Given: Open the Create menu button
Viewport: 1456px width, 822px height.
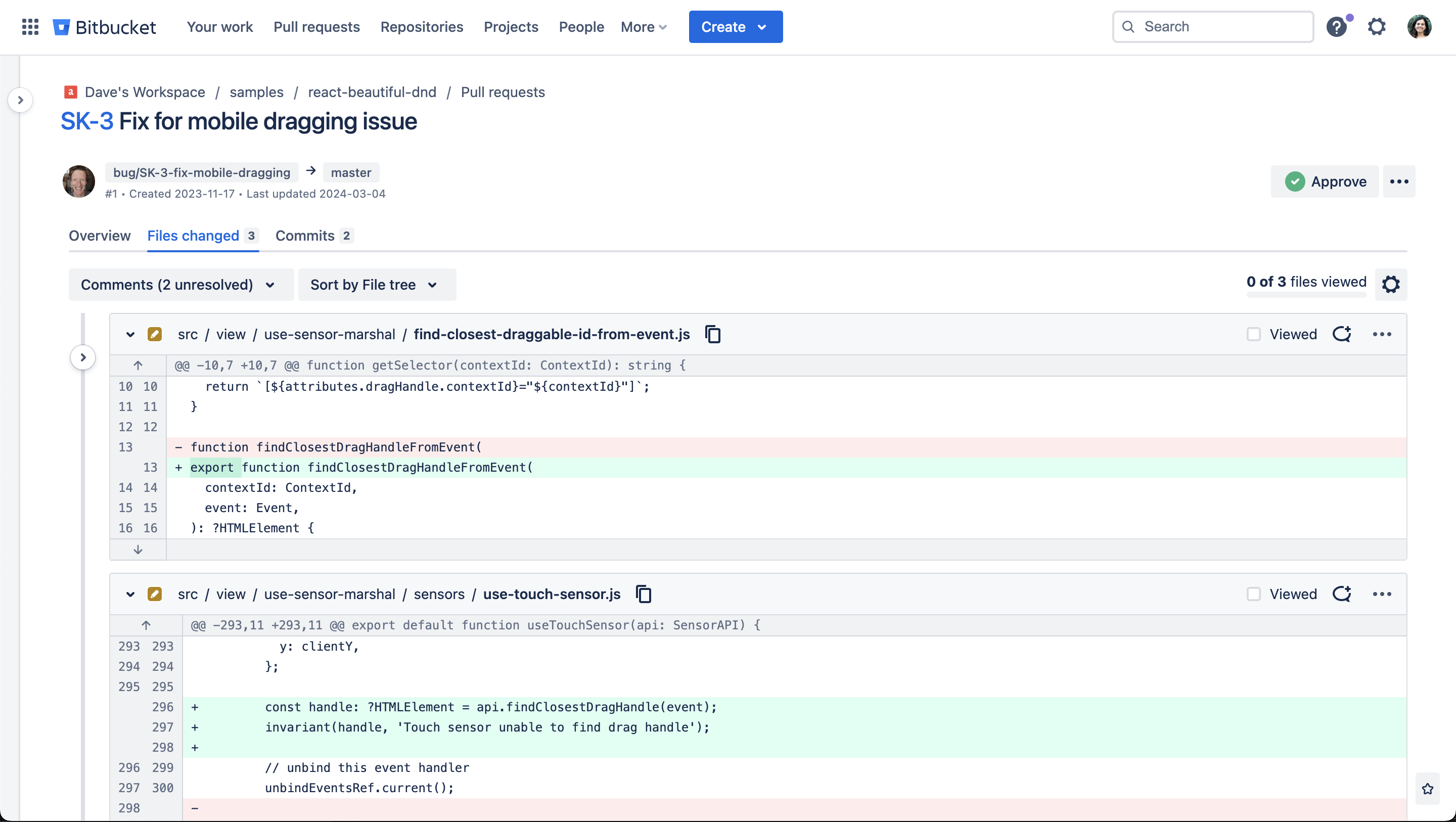Looking at the screenshot, I should (736, 27).
